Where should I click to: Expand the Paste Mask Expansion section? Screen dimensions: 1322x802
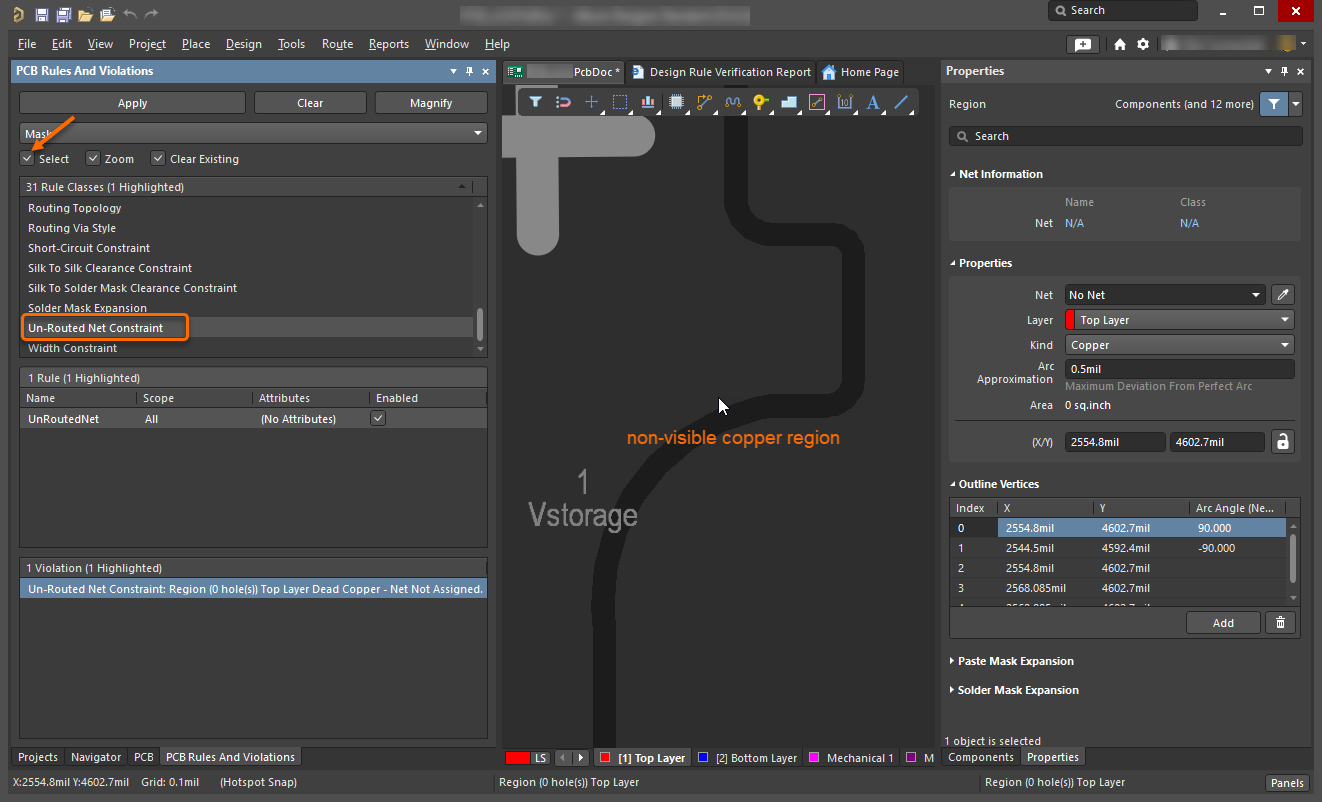click(x=1015, y=661)
